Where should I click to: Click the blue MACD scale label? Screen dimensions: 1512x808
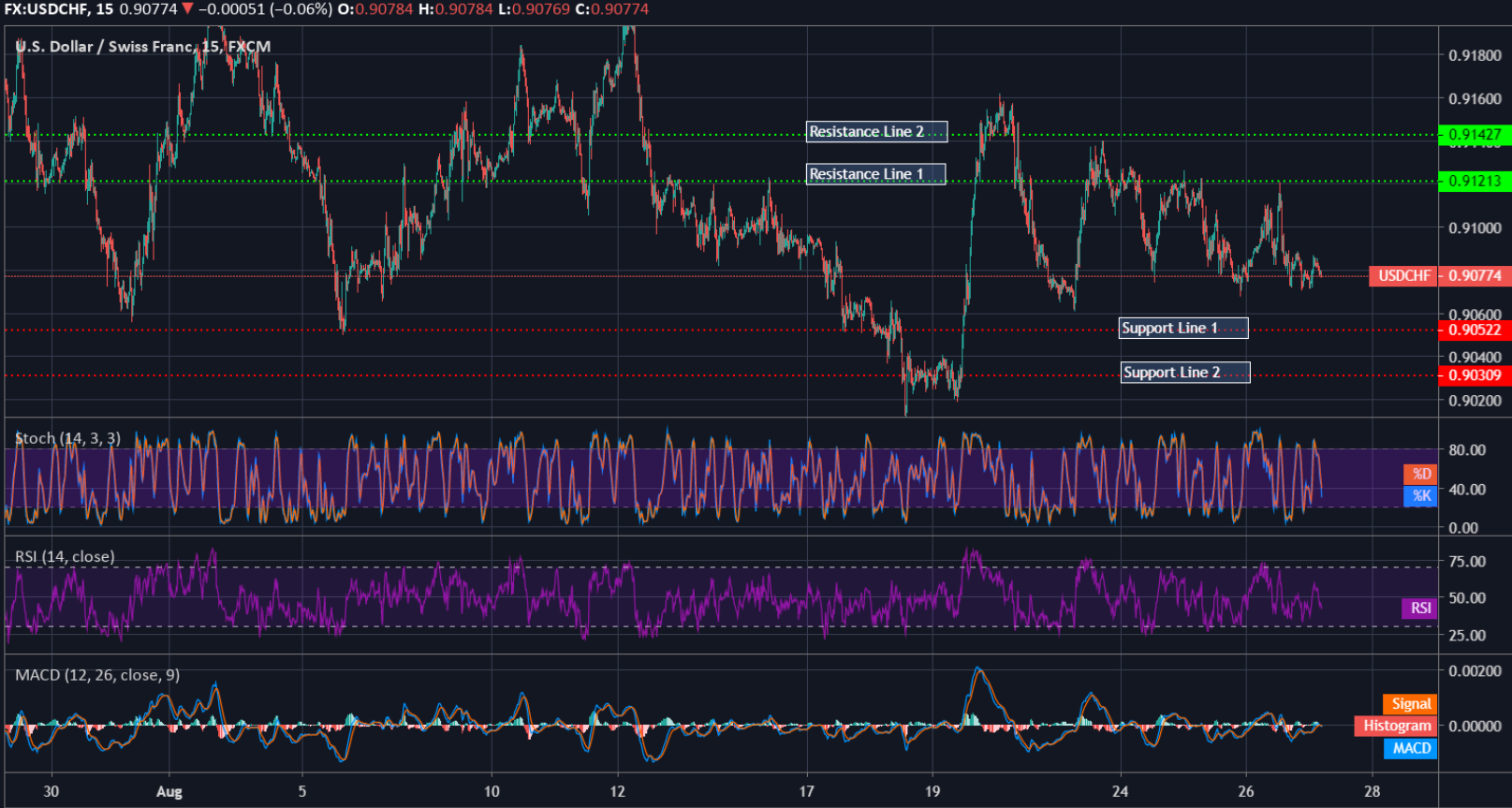(1410, 748)
